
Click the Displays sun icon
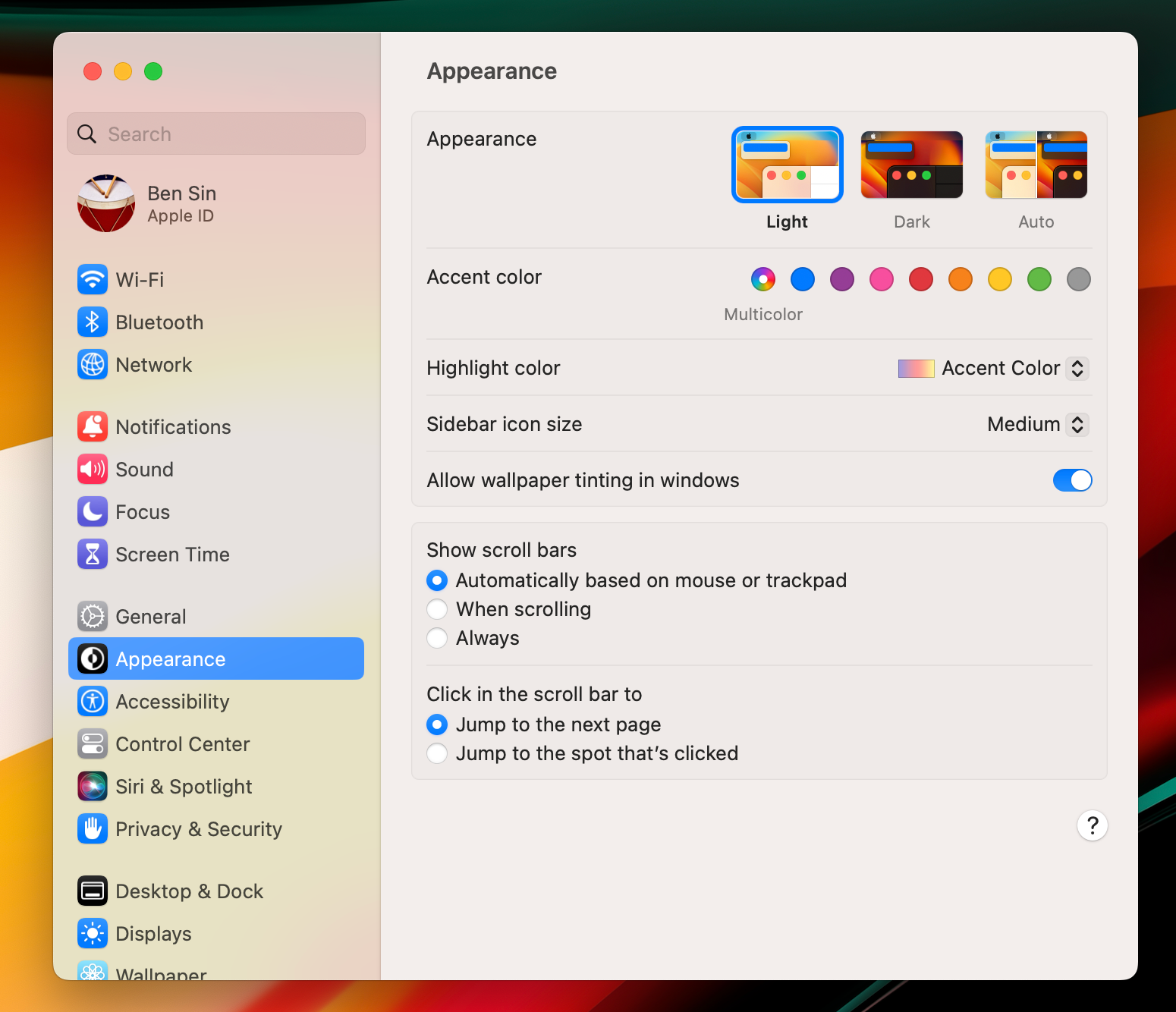click(93, 933)
